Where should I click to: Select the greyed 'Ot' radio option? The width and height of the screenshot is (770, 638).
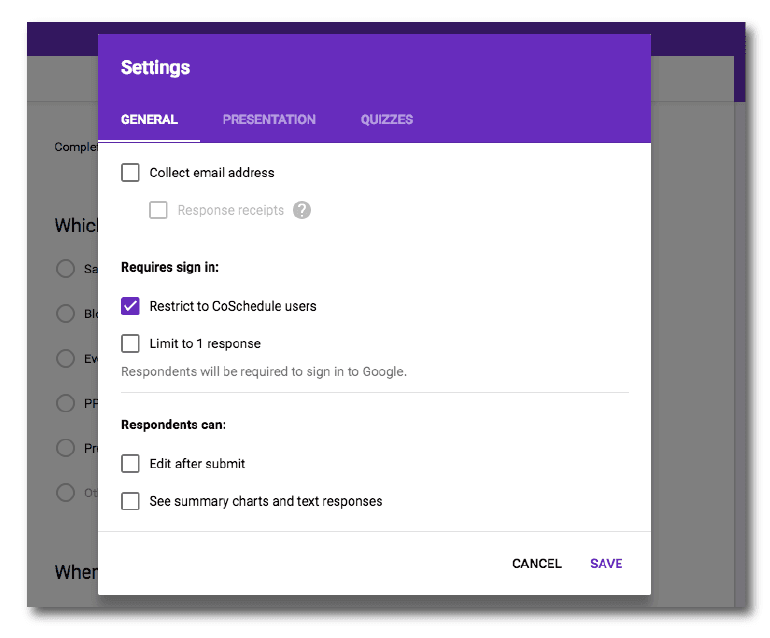(66, 493)
